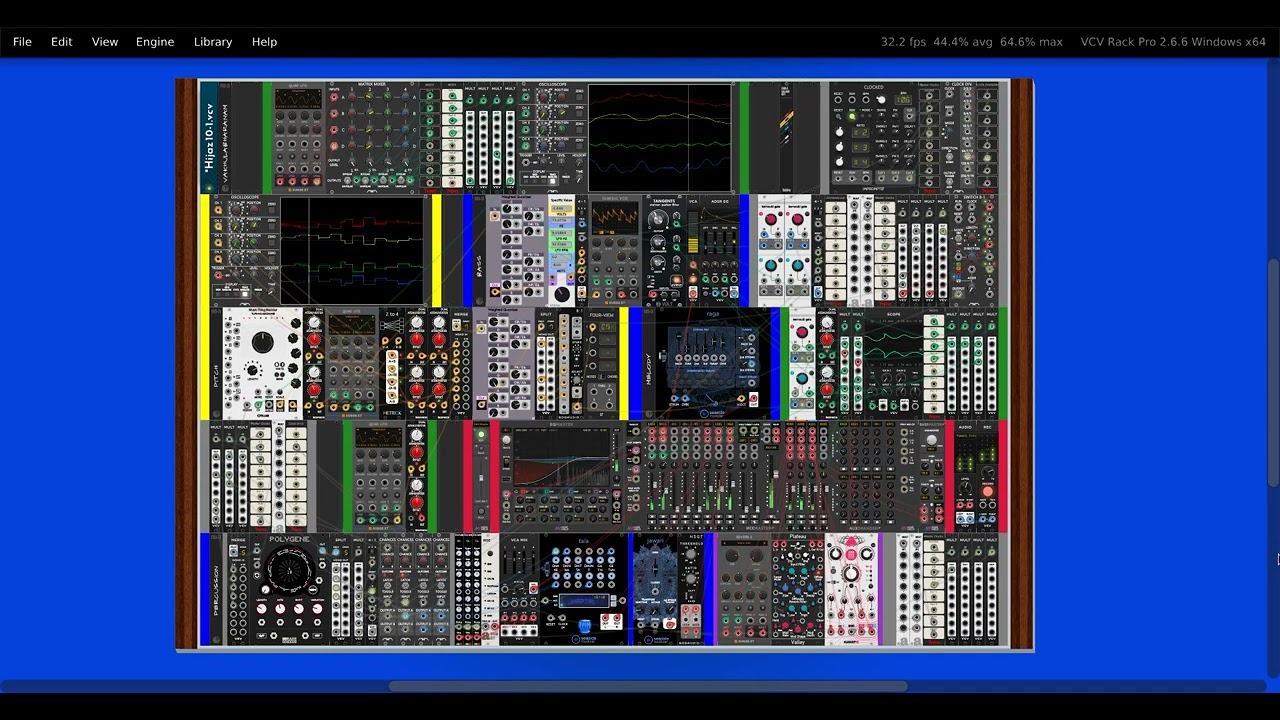Click the large black knob on Specific Value

coord(561,294)
